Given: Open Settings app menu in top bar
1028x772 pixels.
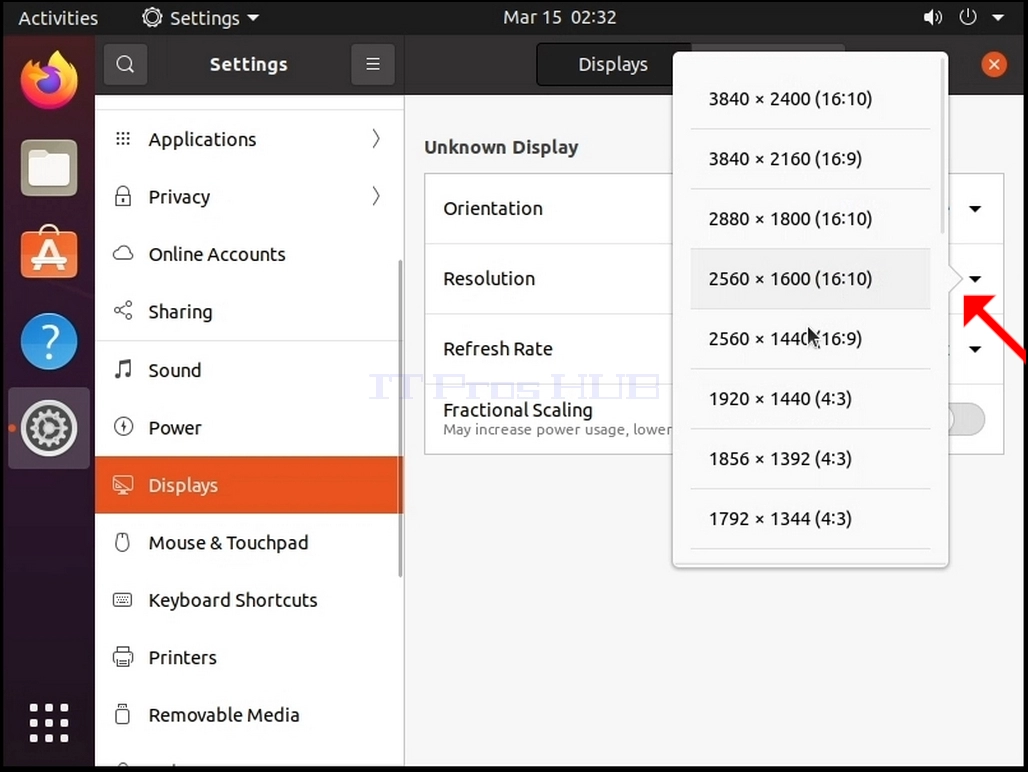Looking at the screenshot, I should [201, 18].
